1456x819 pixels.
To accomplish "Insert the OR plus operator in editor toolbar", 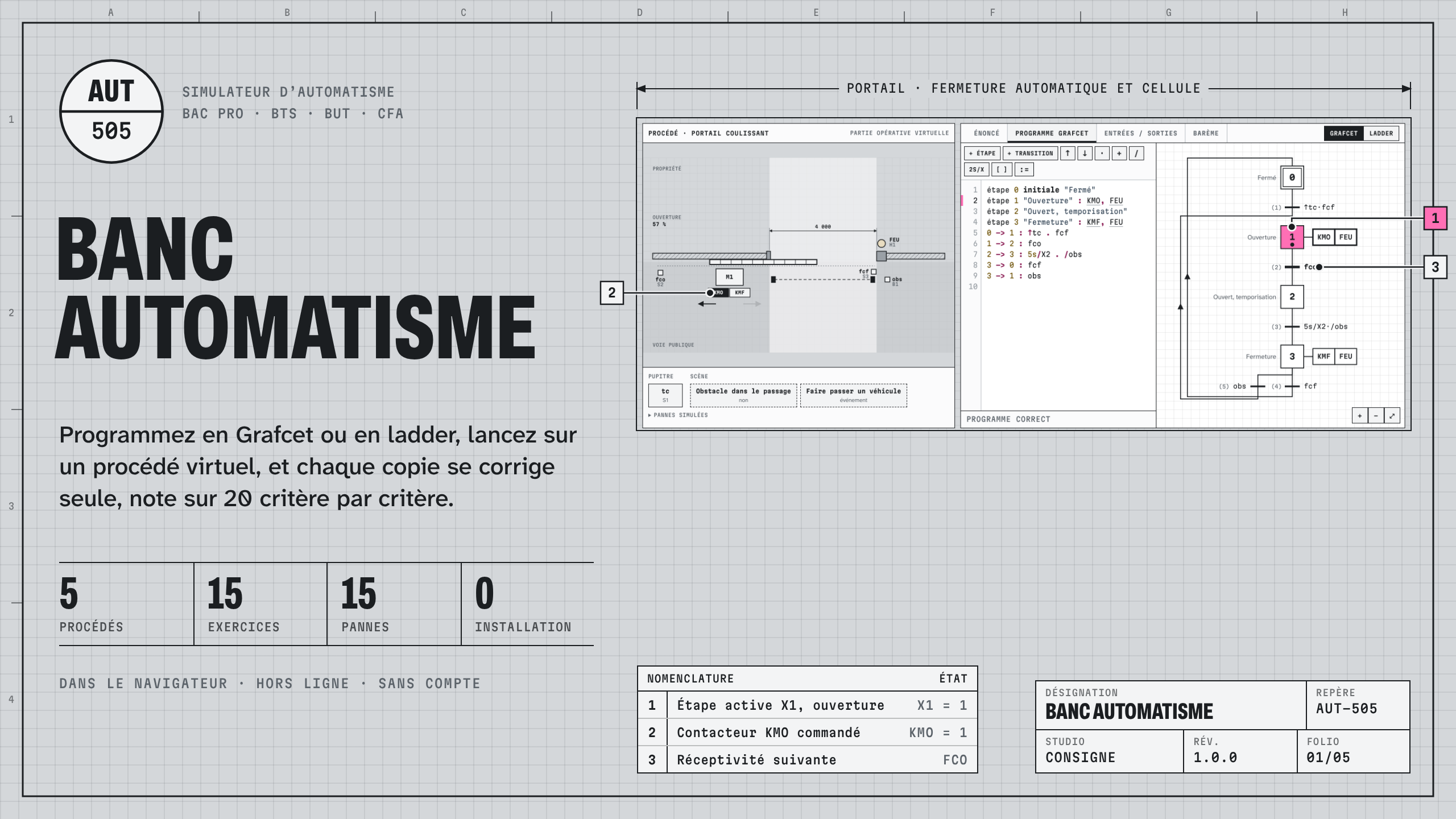I will pos(1119,153).
